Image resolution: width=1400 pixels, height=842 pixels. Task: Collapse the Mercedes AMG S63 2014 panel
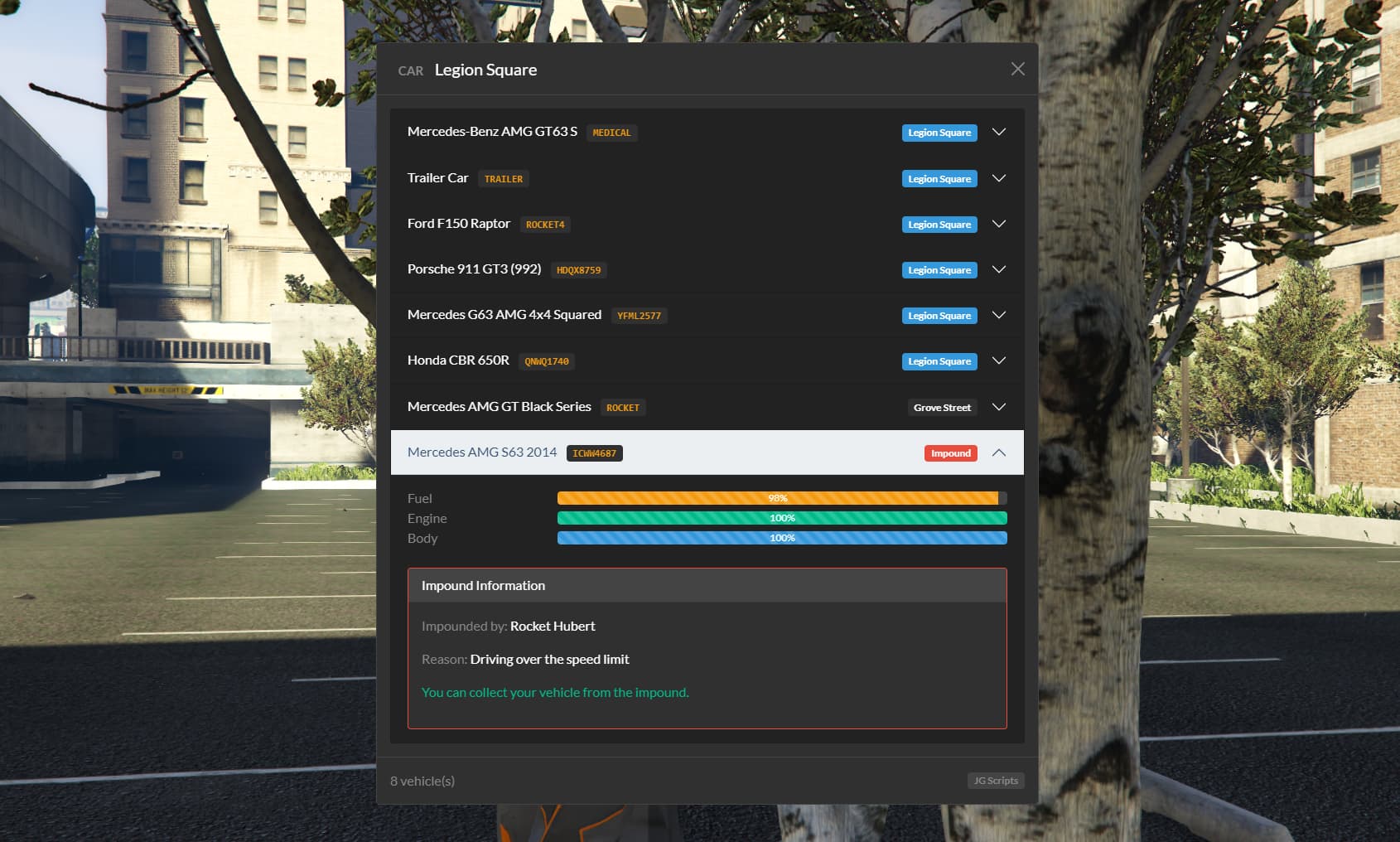tap(999, 452)
